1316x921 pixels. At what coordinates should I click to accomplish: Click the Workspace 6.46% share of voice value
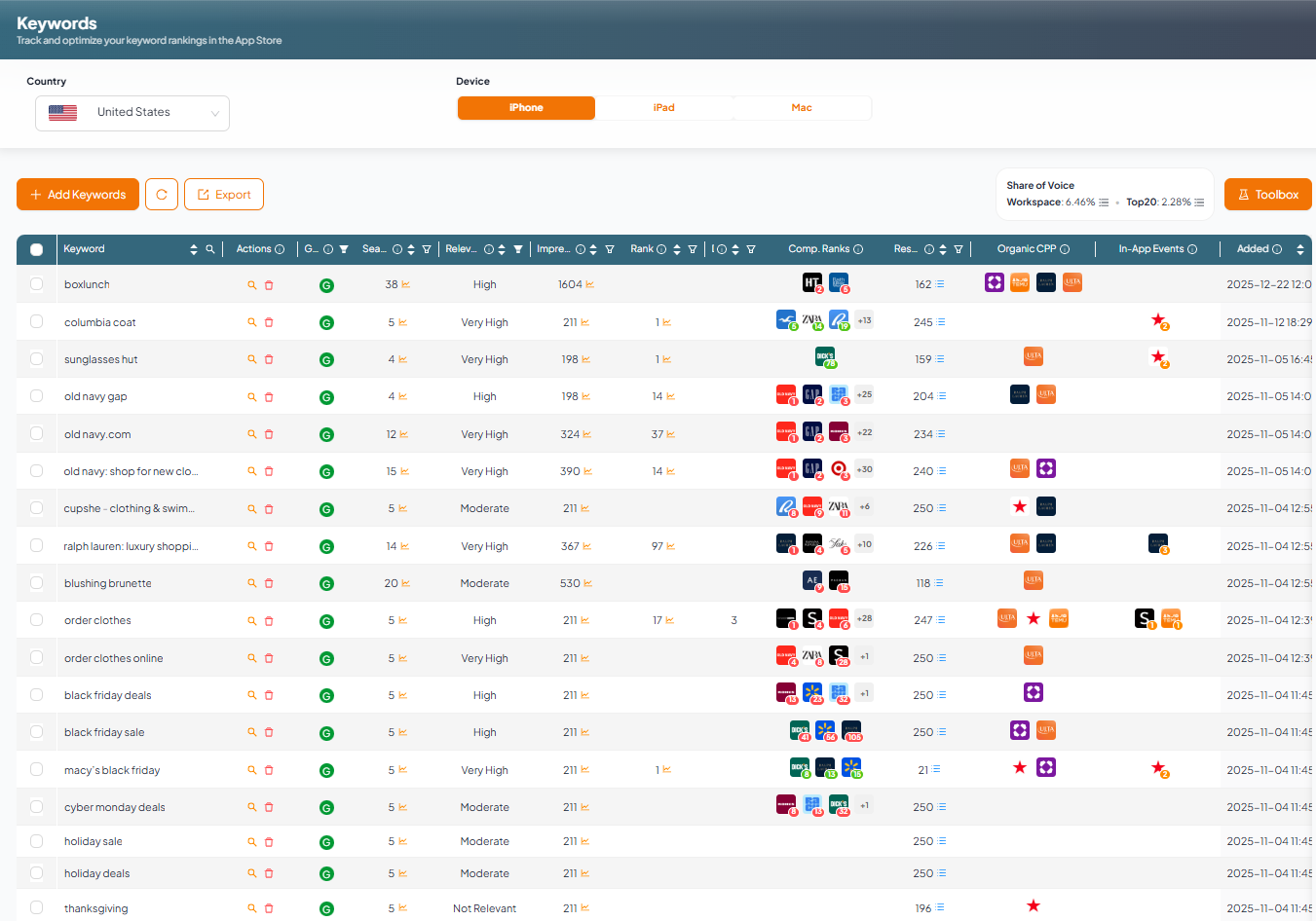point(1080,203)
